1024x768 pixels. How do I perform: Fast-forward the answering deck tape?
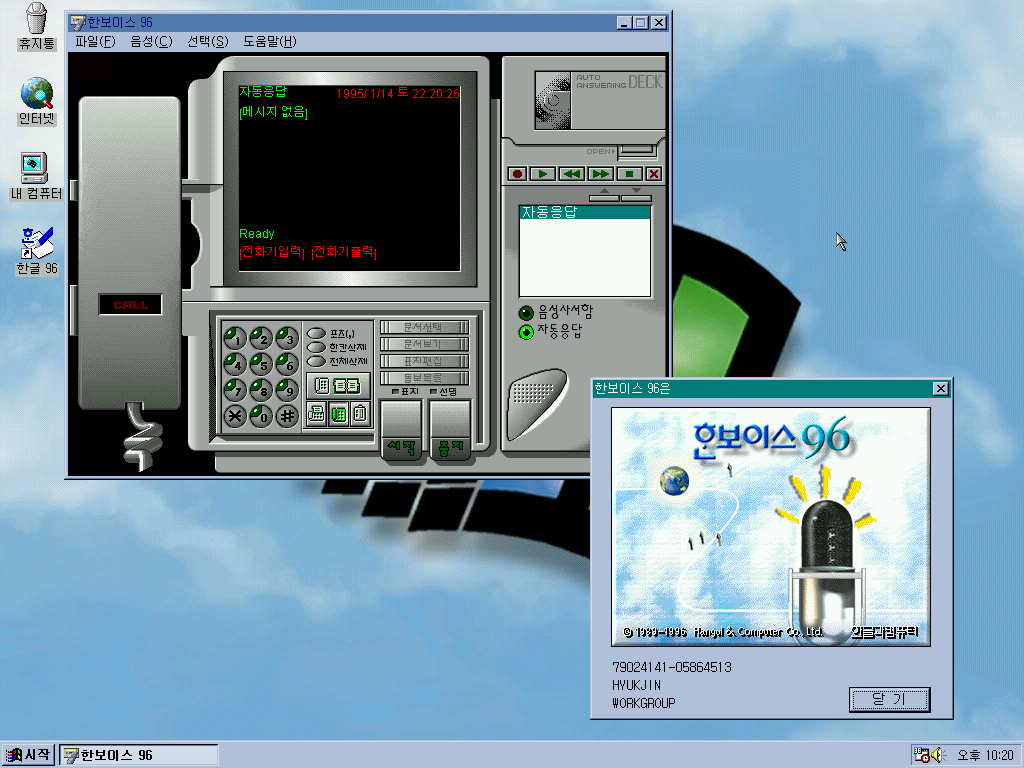[600, 174]
